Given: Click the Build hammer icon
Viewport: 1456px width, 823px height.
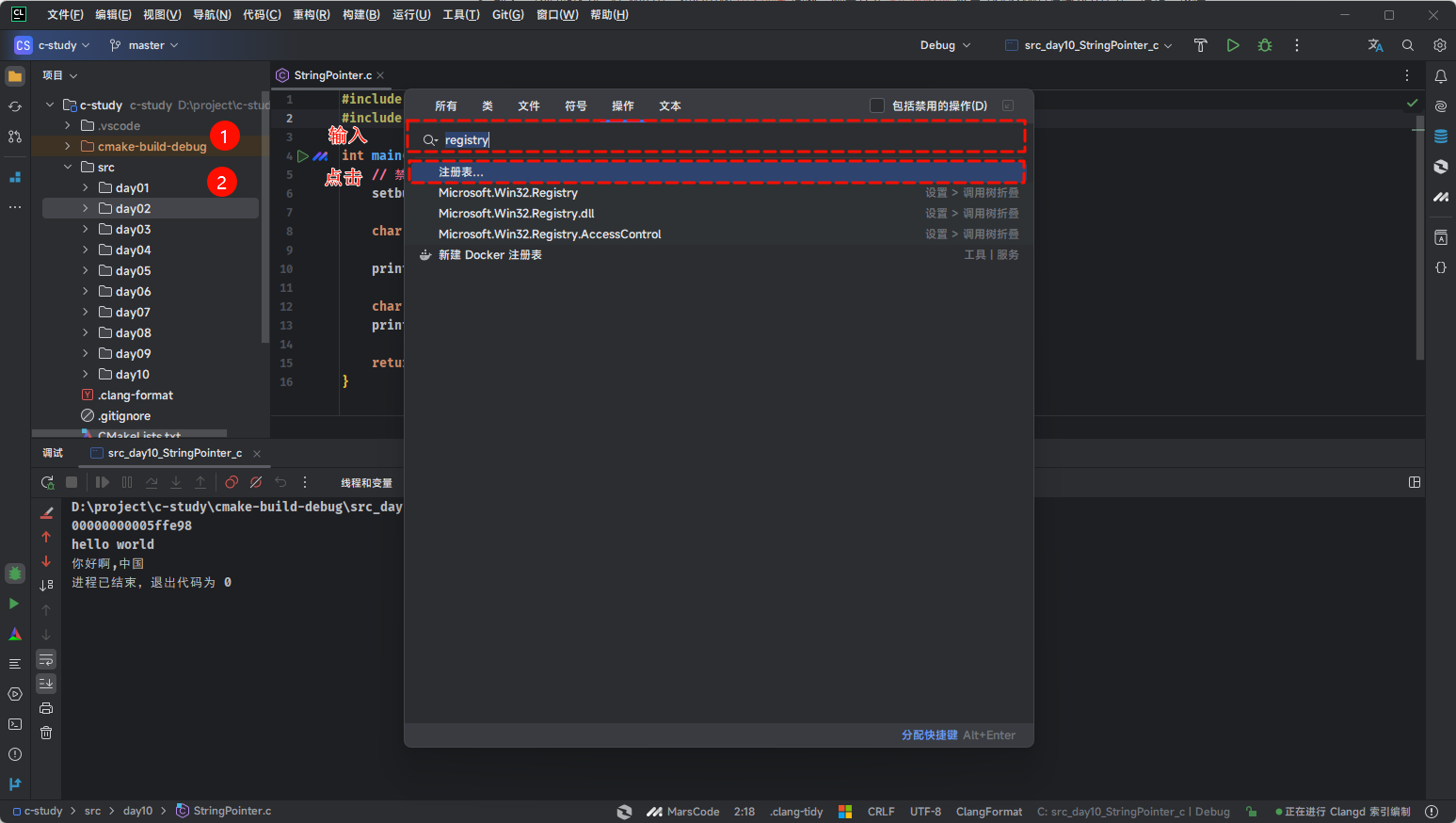Looking at the screenshot, I should (x=1200, y=45).
